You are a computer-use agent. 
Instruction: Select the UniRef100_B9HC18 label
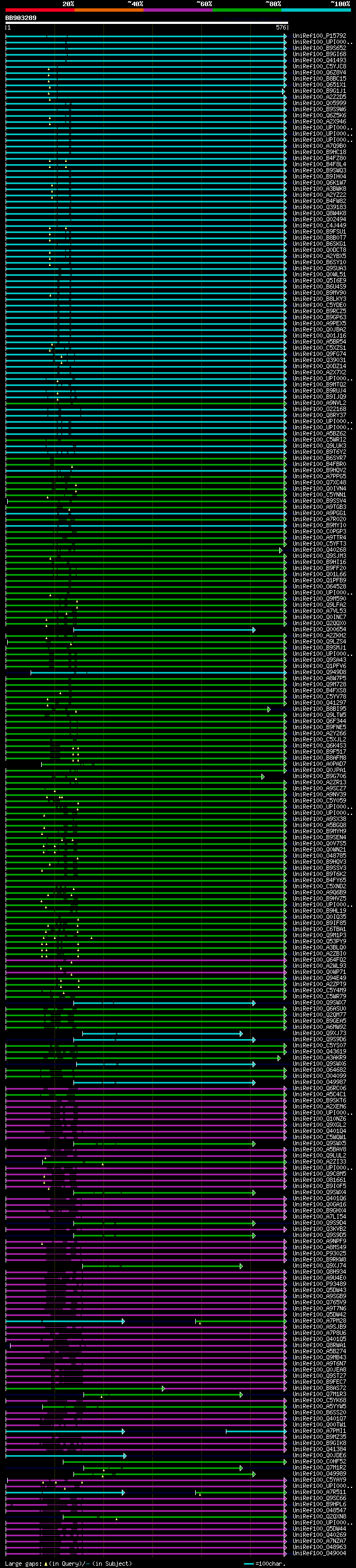(x=319, y=152)
